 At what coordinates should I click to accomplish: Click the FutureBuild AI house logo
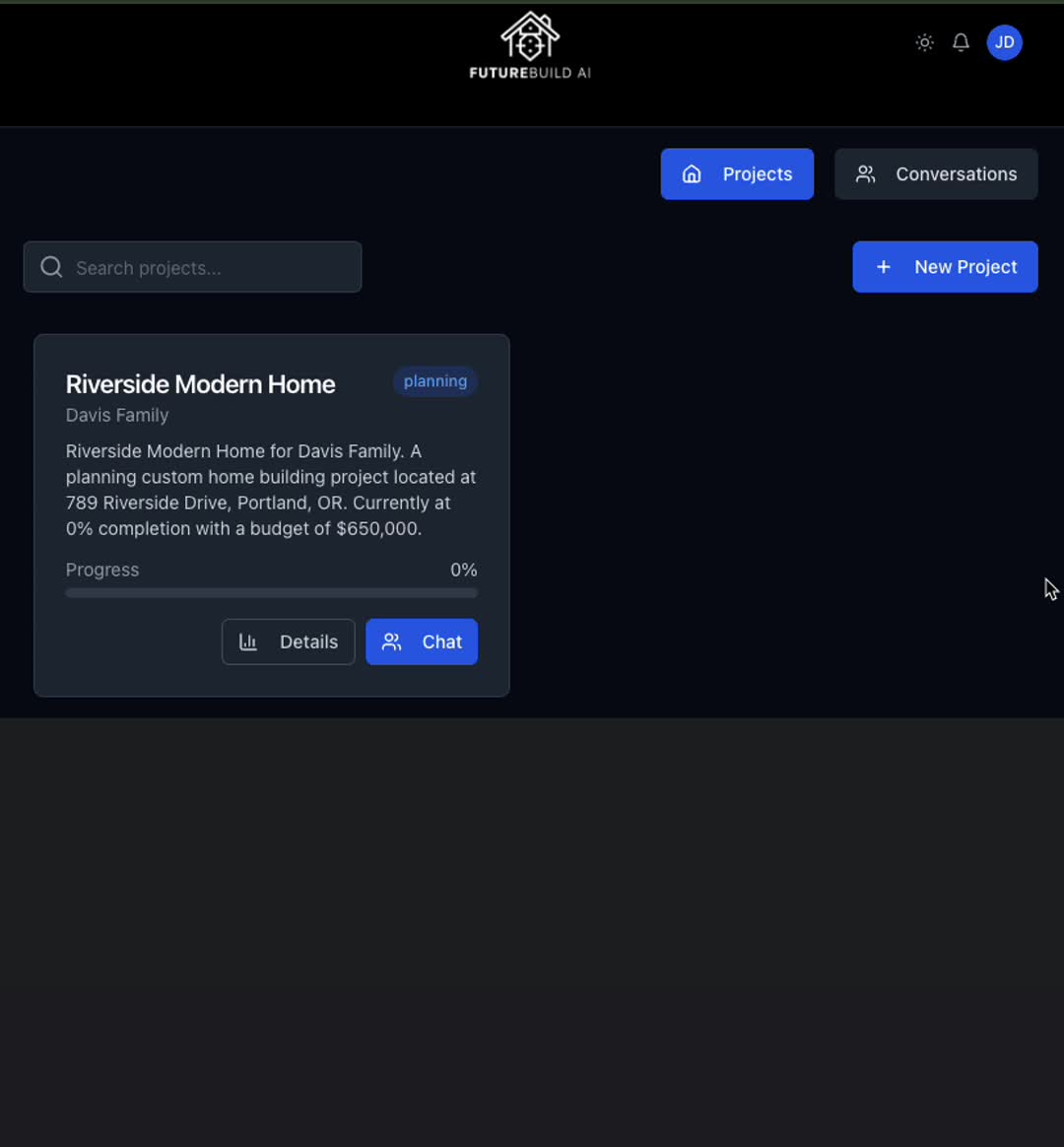[530, 36]
